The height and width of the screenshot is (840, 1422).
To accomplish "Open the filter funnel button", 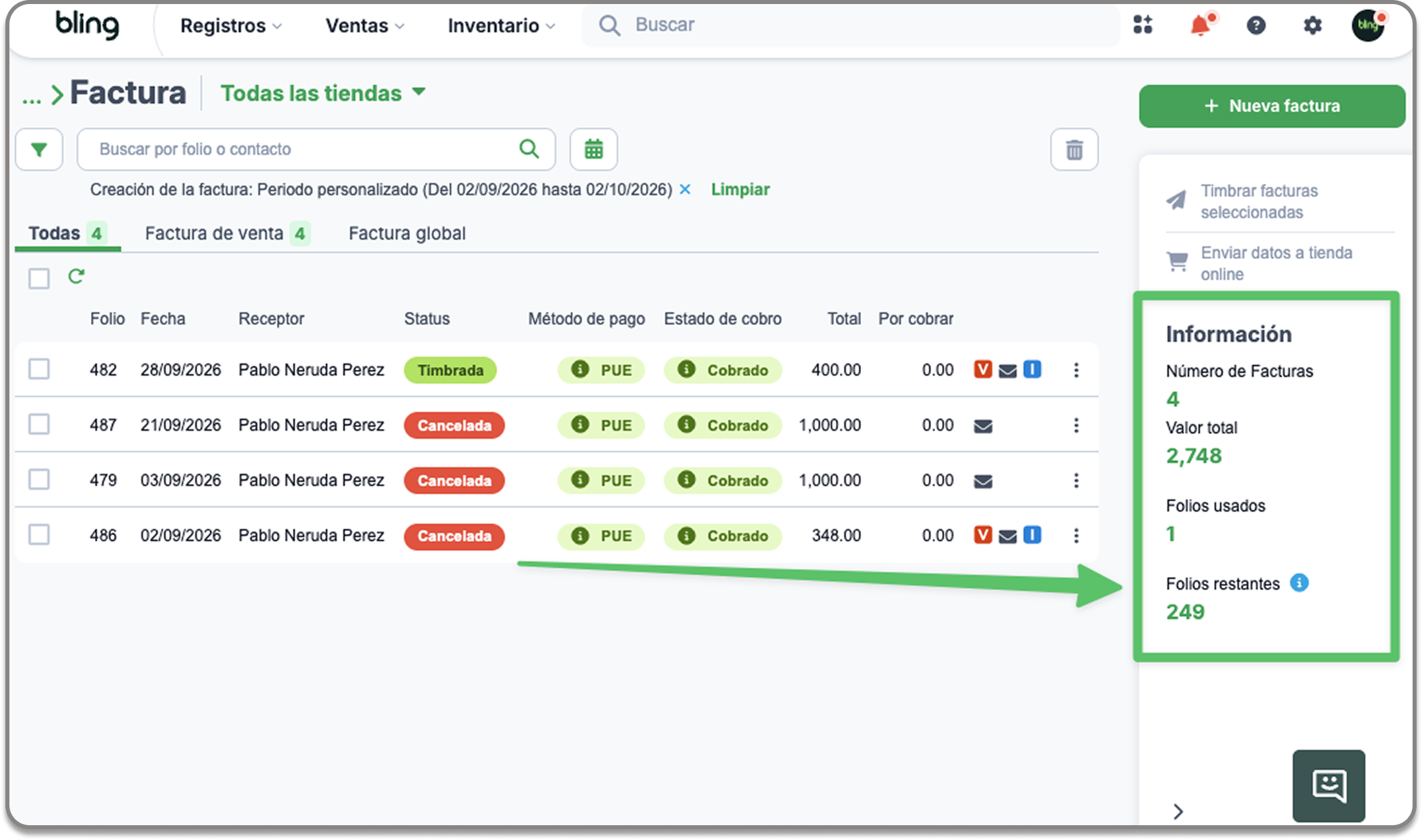I will pos(39,149).
